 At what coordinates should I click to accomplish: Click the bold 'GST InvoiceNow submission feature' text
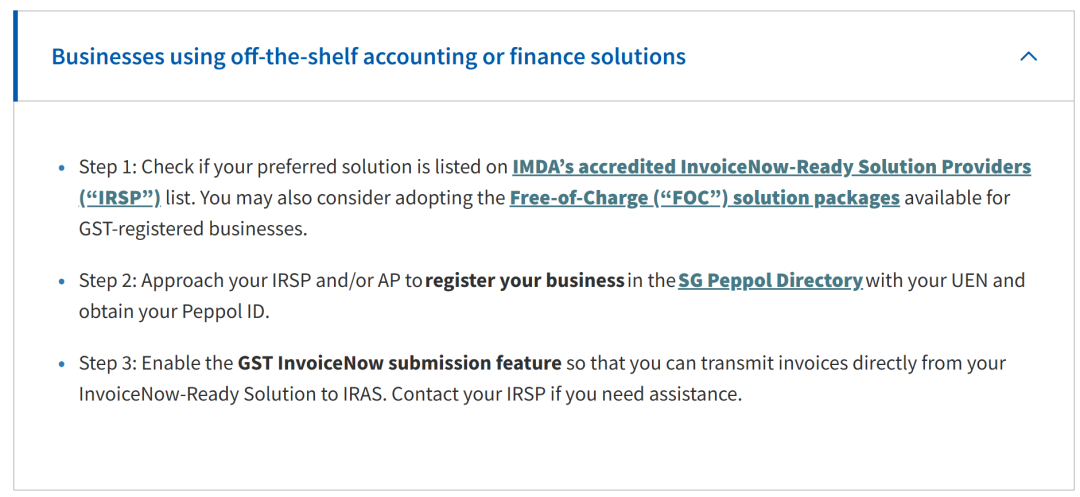point(399,363)
